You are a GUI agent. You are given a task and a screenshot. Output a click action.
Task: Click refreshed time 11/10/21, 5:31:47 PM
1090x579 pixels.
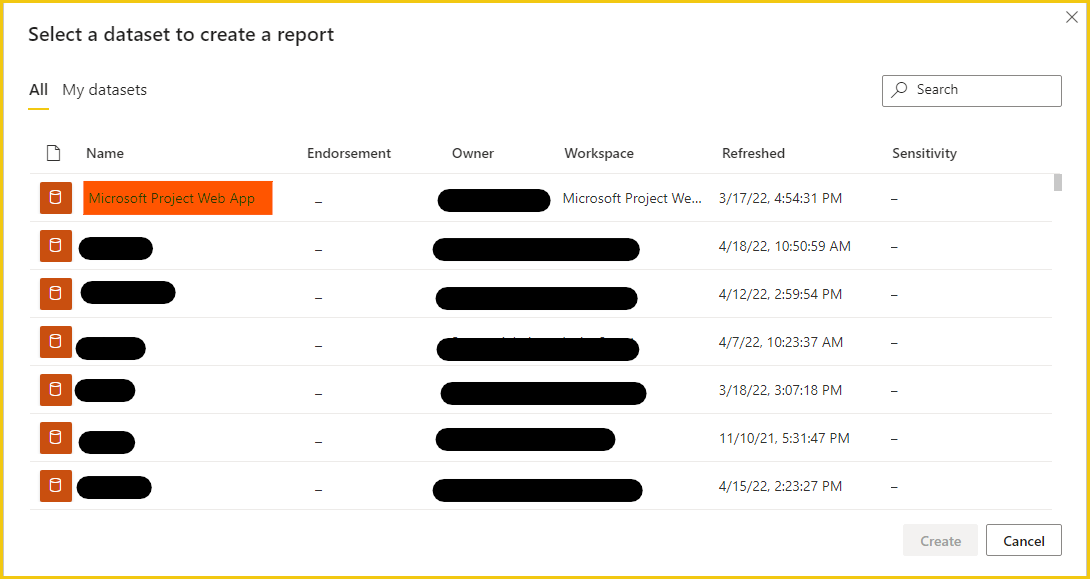(784, 438)
